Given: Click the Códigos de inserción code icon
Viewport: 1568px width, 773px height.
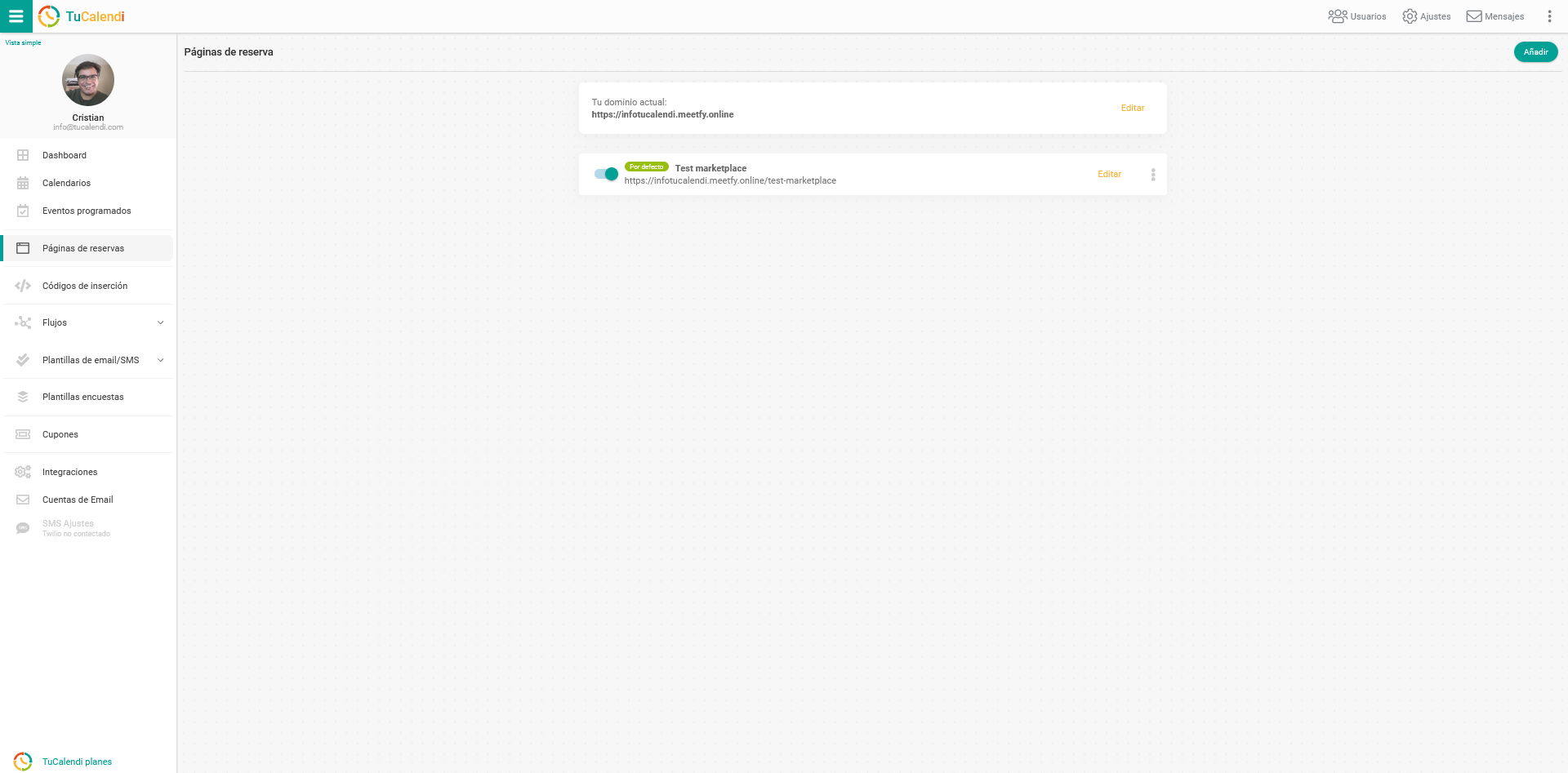Looking at the screenshot, I should click(x=23, y=286).
